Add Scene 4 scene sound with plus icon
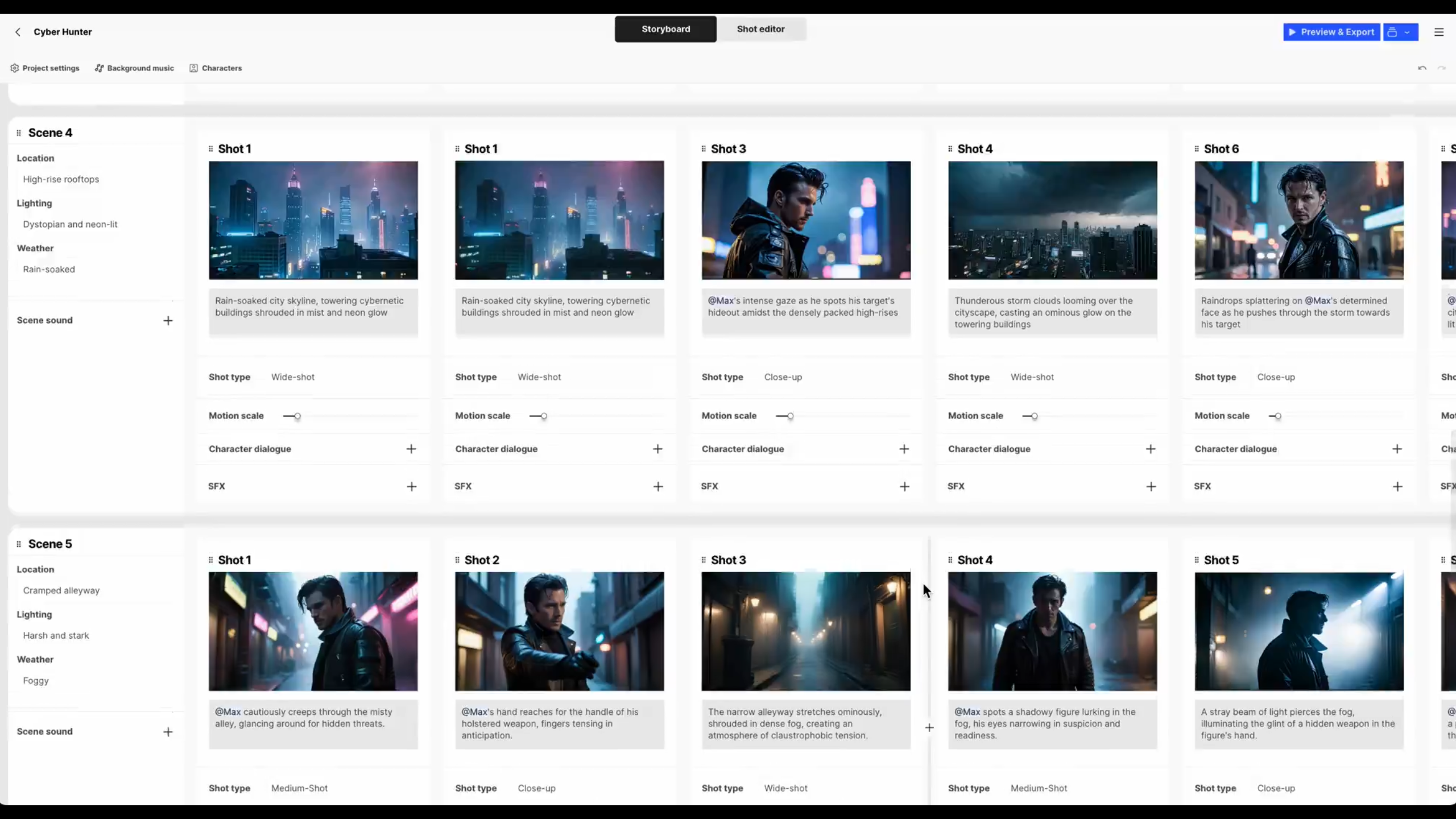1456x819 pixels. click(168, 321)
